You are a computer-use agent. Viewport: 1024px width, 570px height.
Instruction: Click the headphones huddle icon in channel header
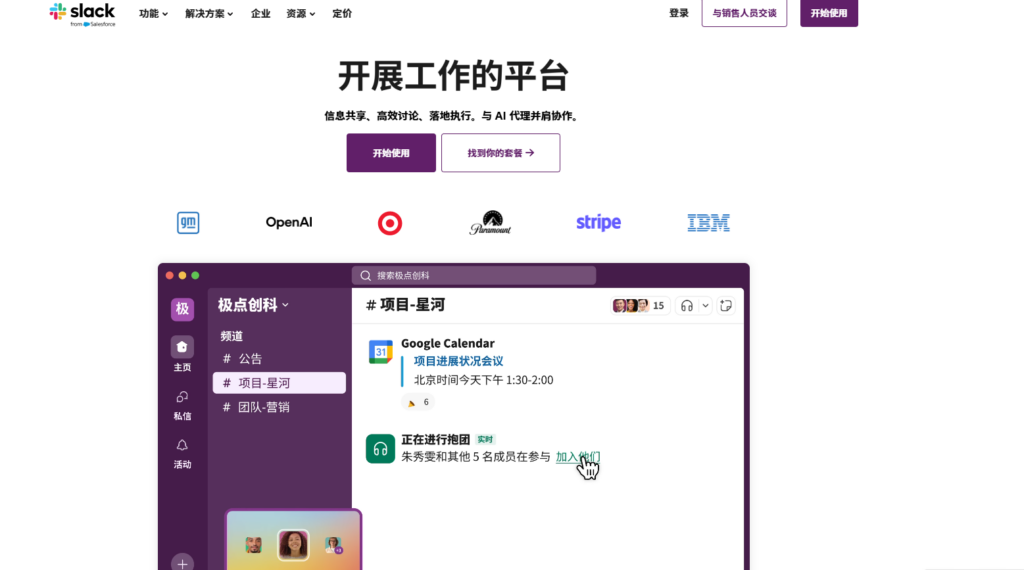687,306
